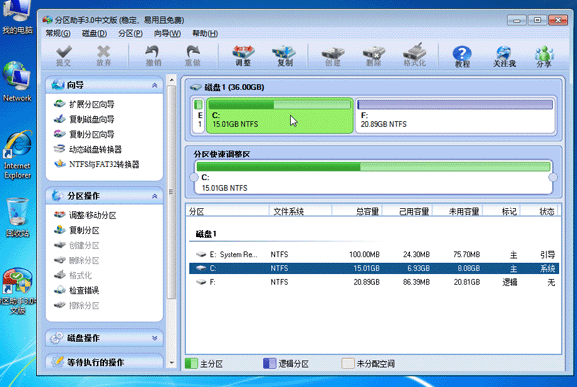Select the C: NTFS row in partition list

[374, 268]
